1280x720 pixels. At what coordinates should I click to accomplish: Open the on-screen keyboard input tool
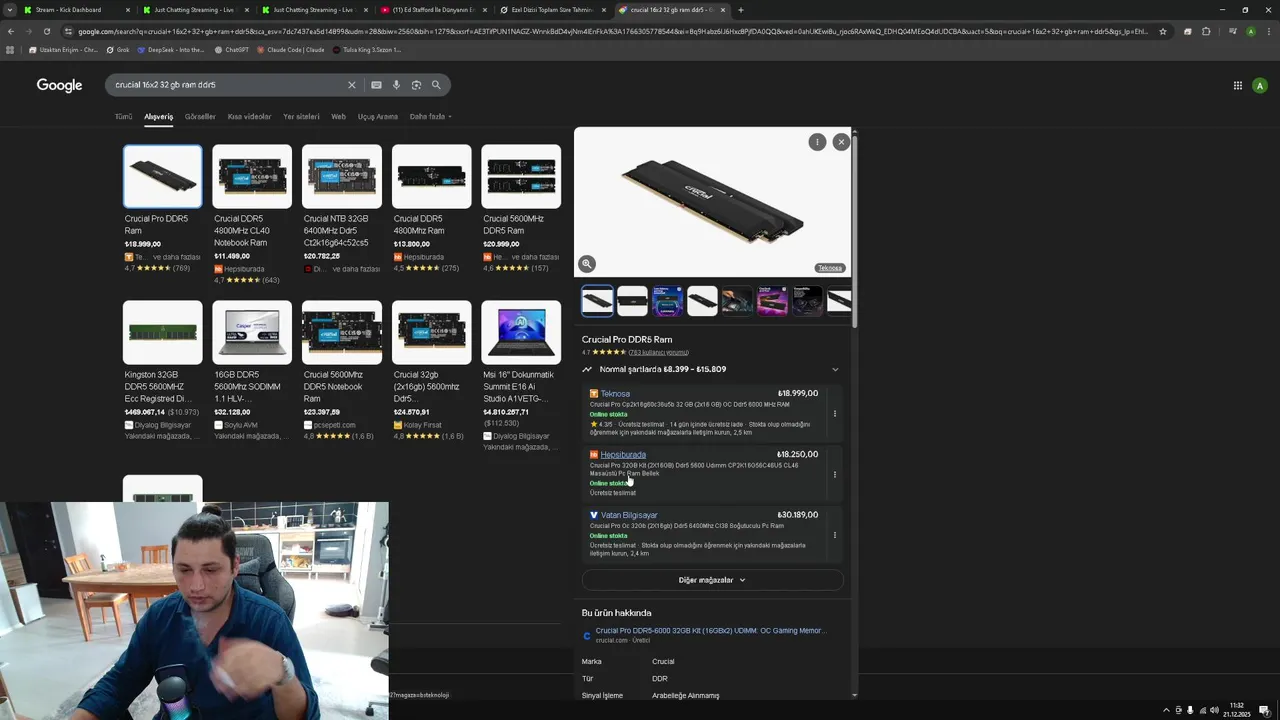pyautogui.click(x=376, y=85)
